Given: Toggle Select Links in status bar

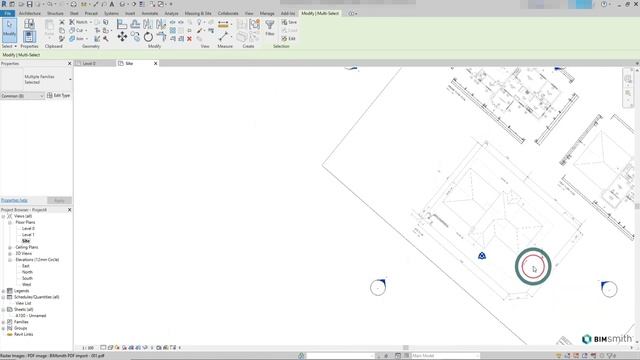Looking at the screenshot, I should [x=559, y=356].
